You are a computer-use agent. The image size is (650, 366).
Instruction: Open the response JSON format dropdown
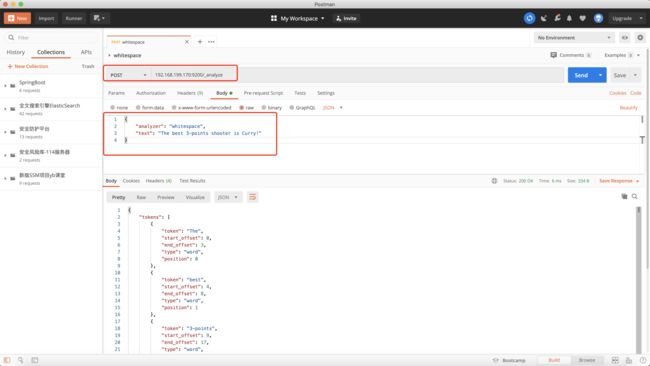(x=228, y=197)
